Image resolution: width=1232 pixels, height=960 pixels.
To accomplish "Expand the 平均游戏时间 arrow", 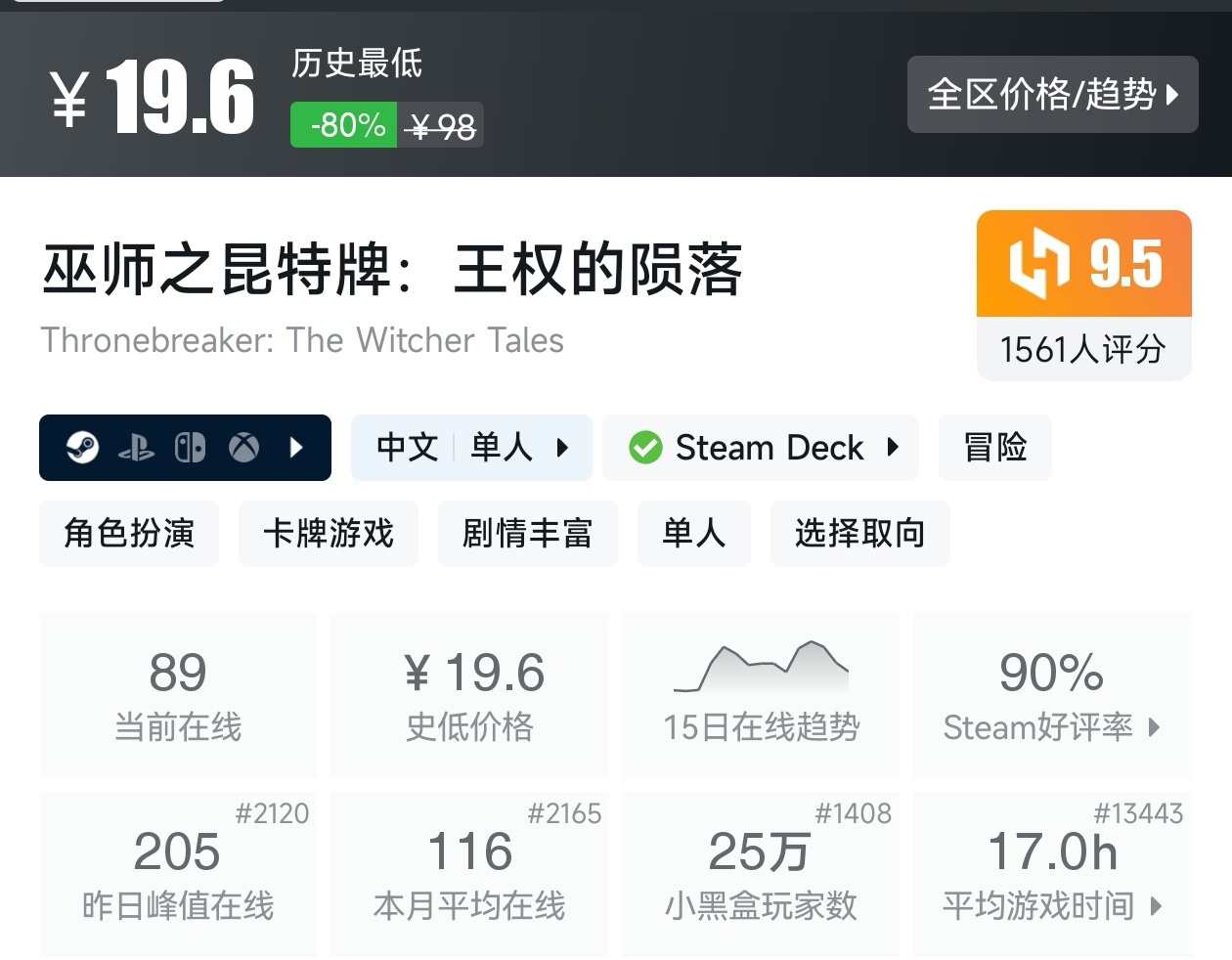I will pyautogui.click(x=1156, y=906).
